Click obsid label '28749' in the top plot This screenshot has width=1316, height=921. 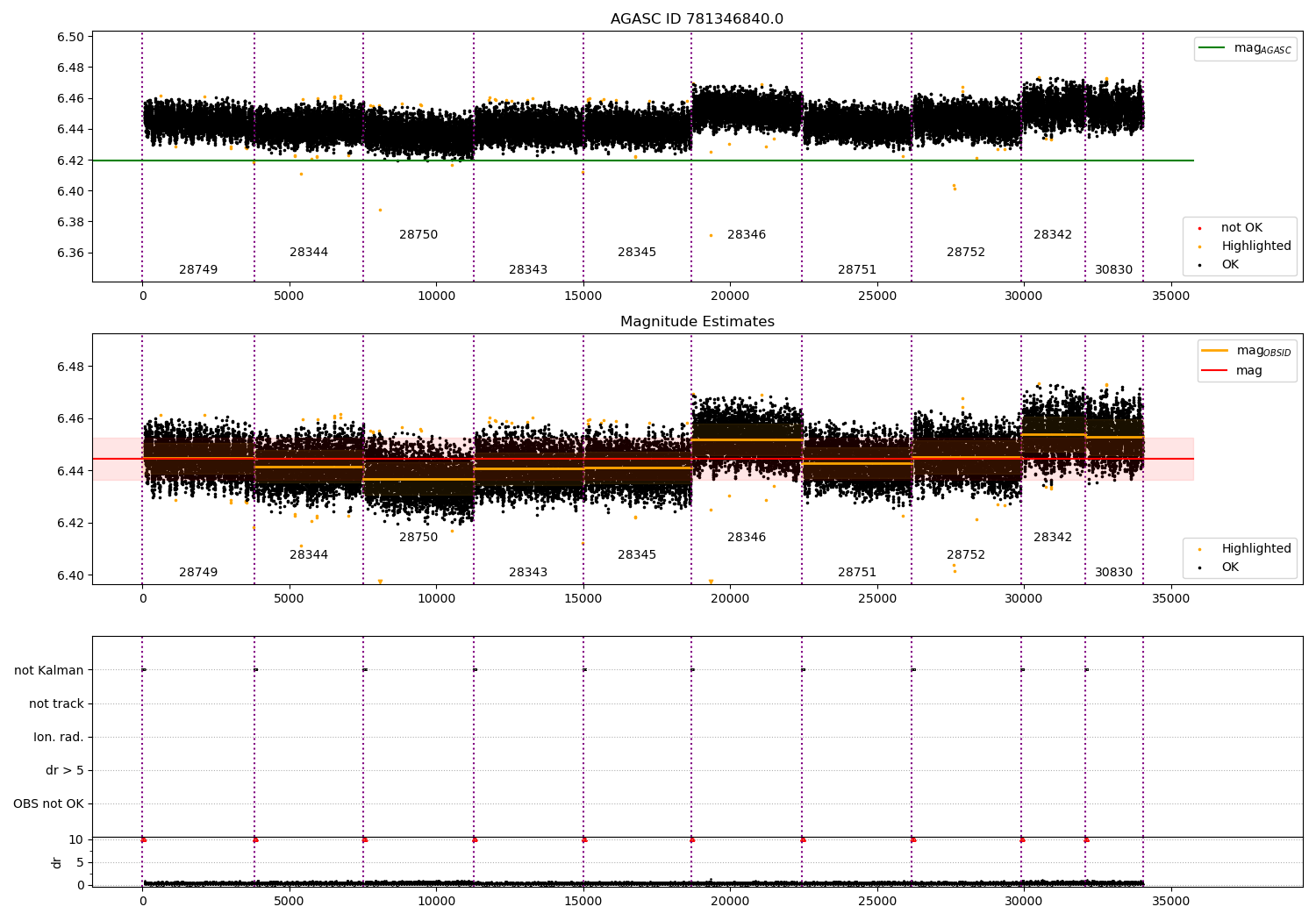[198, 269]
